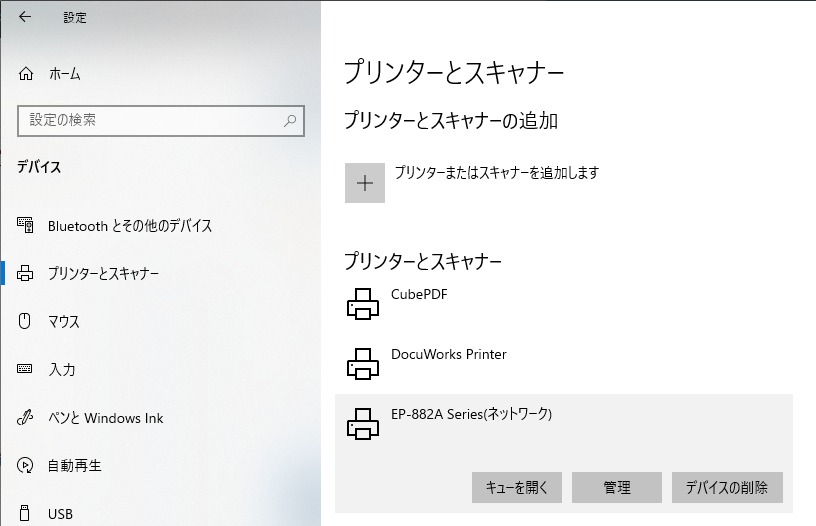The width and height of the screenshot is (816, 526).
Task: Open 自動再生 settings page
Action: (x=74, y=465)
